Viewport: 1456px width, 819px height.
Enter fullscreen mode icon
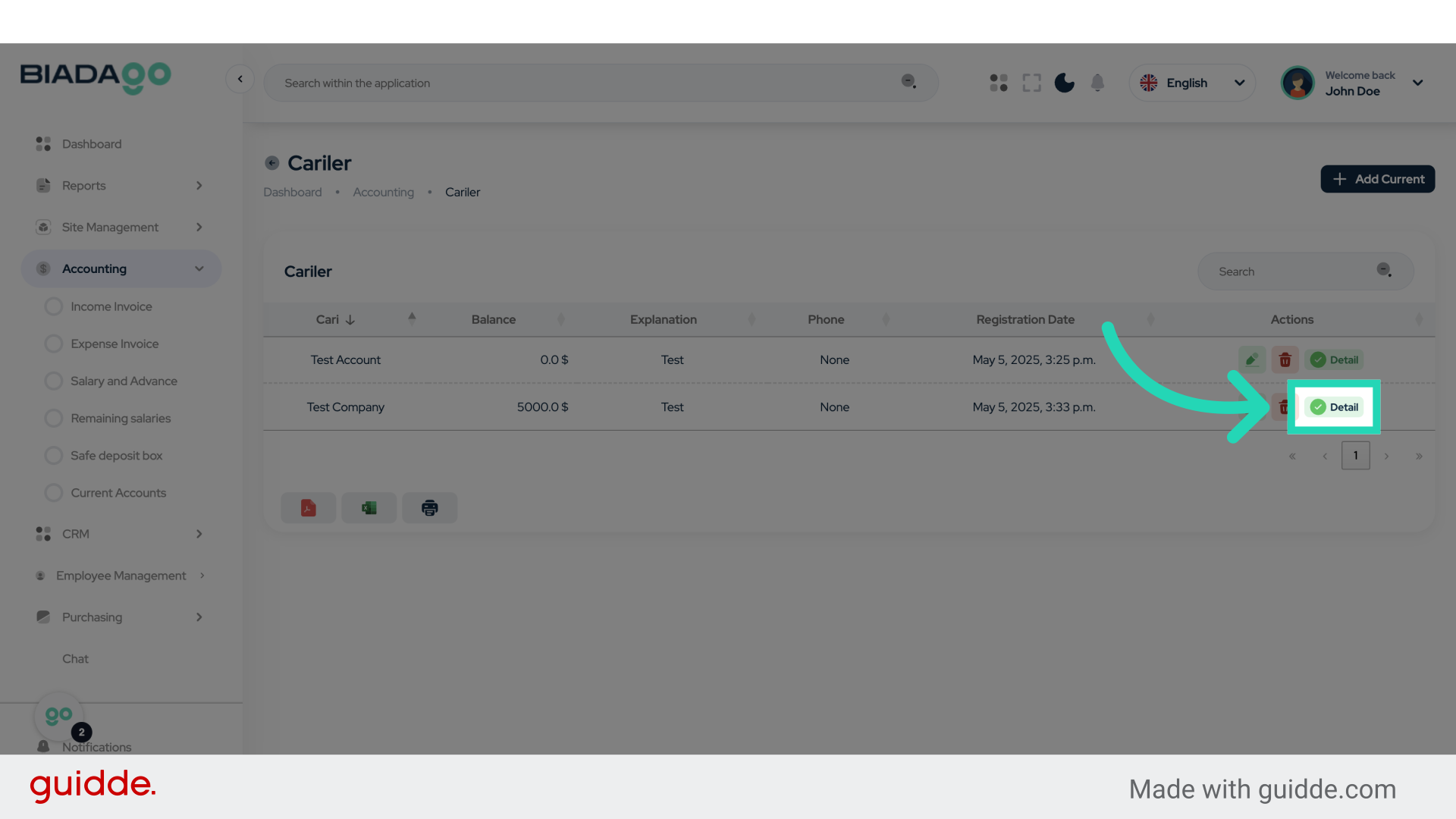pos(1031,83)
